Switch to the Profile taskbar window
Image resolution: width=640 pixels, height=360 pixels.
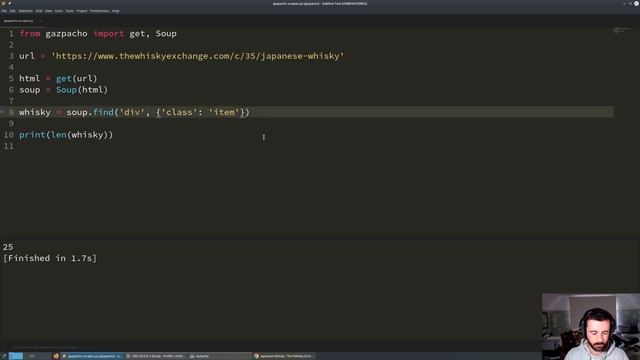point(156,356)
